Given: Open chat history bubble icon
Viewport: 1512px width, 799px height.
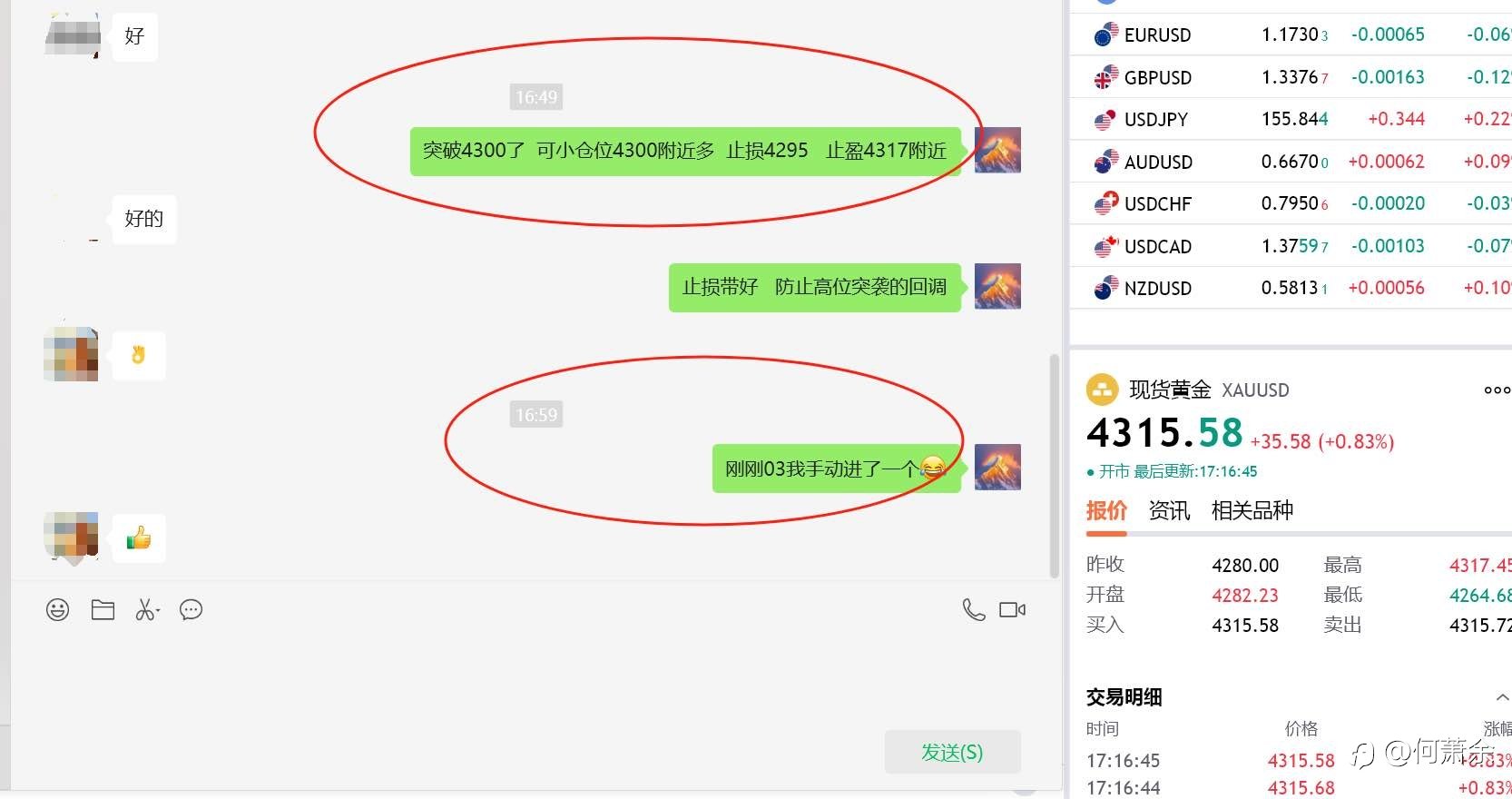Looking at the screenshot, I should (191, 610).
